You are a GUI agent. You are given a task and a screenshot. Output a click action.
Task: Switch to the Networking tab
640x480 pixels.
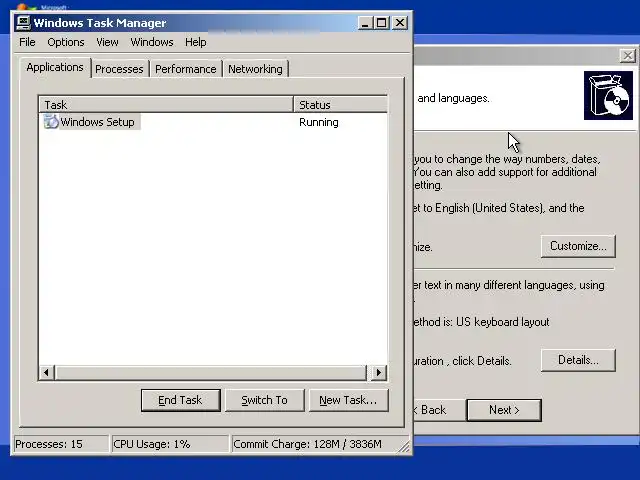click(255, 69)
